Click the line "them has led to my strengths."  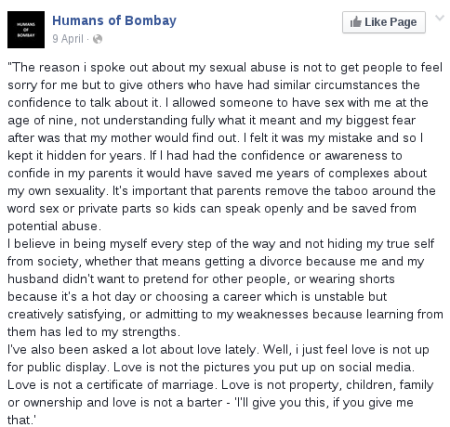point(94,332)
